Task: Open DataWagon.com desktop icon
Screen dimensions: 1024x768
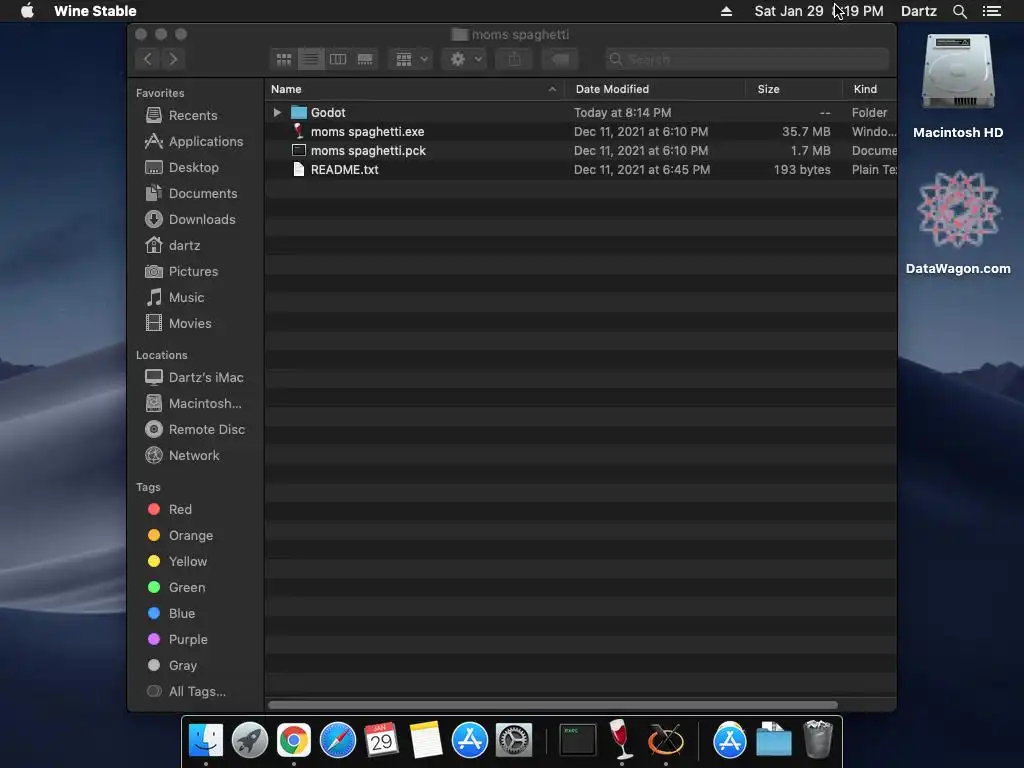Action: tap(958, 222)
